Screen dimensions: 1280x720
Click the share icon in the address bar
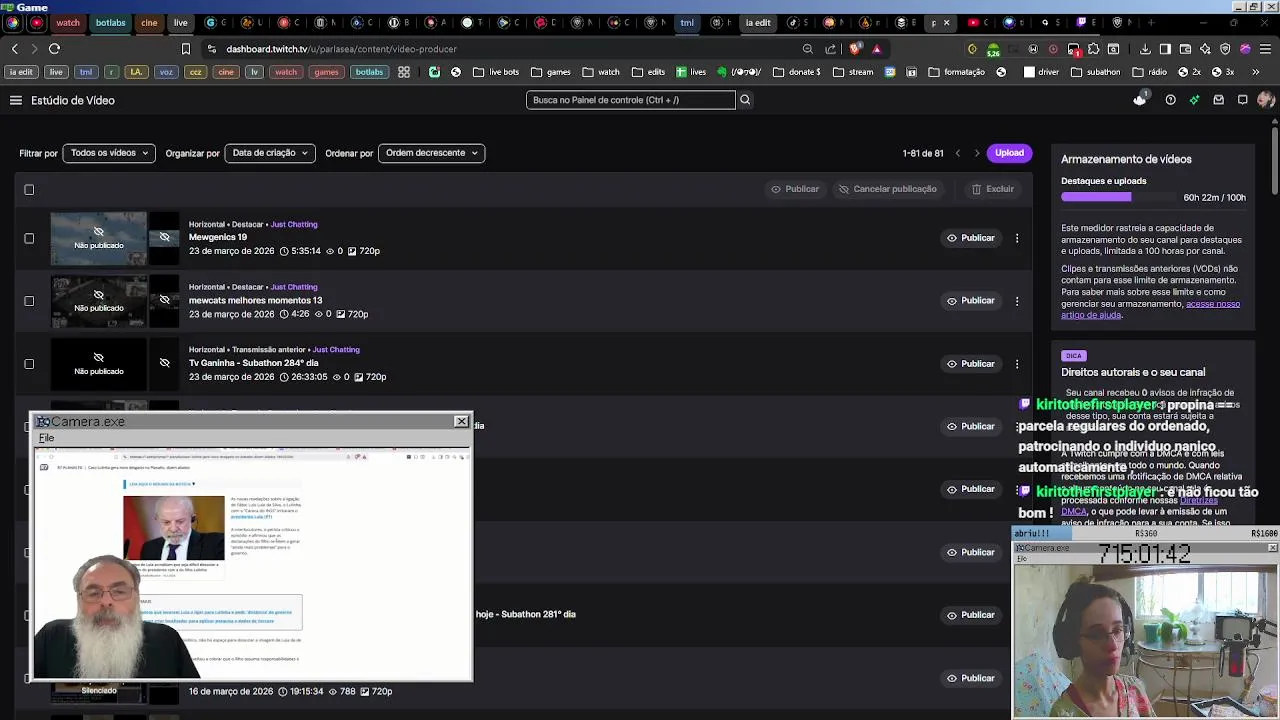(830, 48)
